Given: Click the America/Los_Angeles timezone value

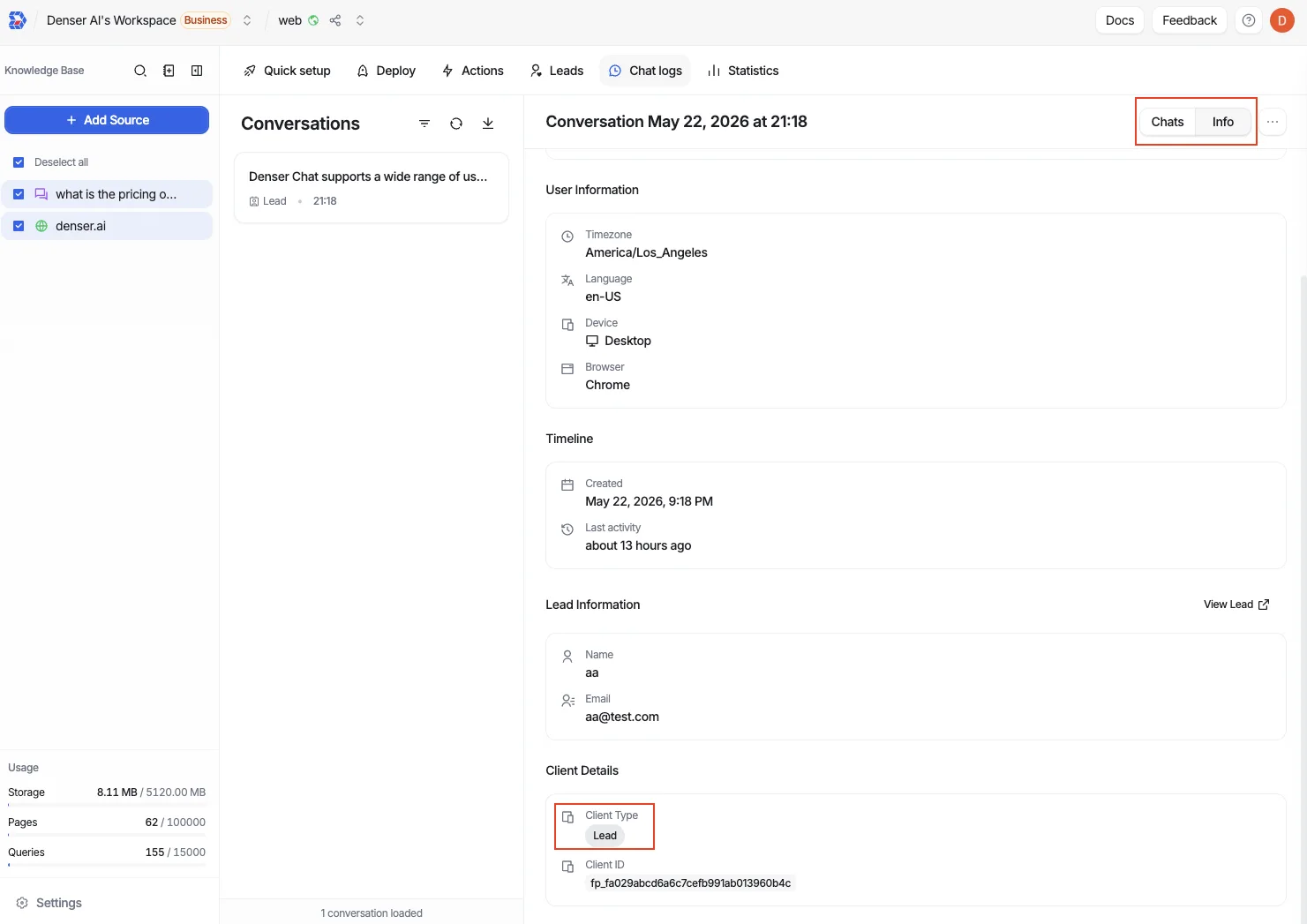Looking at the screenshot, I should (646, 252).
